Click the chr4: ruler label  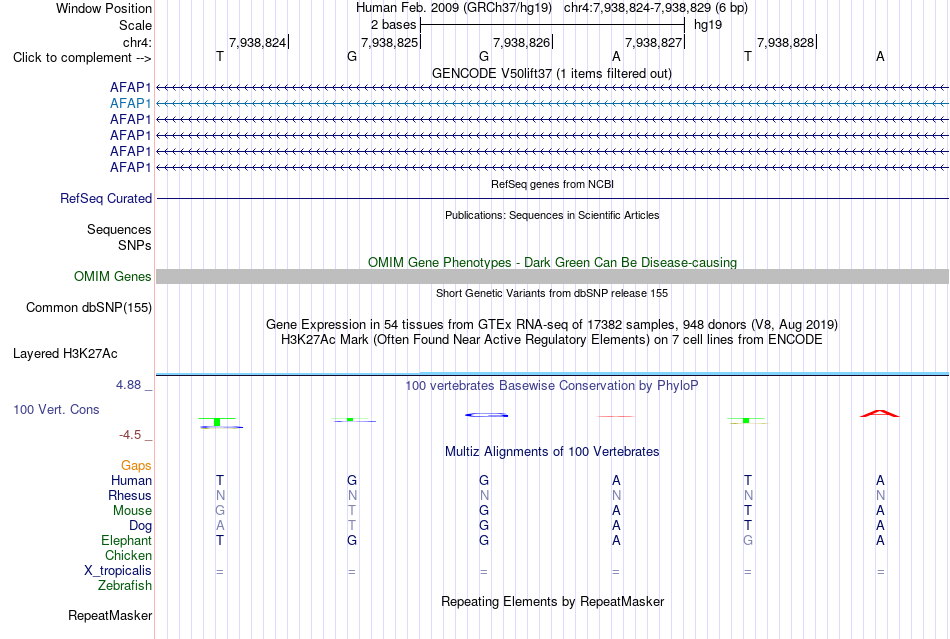click(137, 42)
